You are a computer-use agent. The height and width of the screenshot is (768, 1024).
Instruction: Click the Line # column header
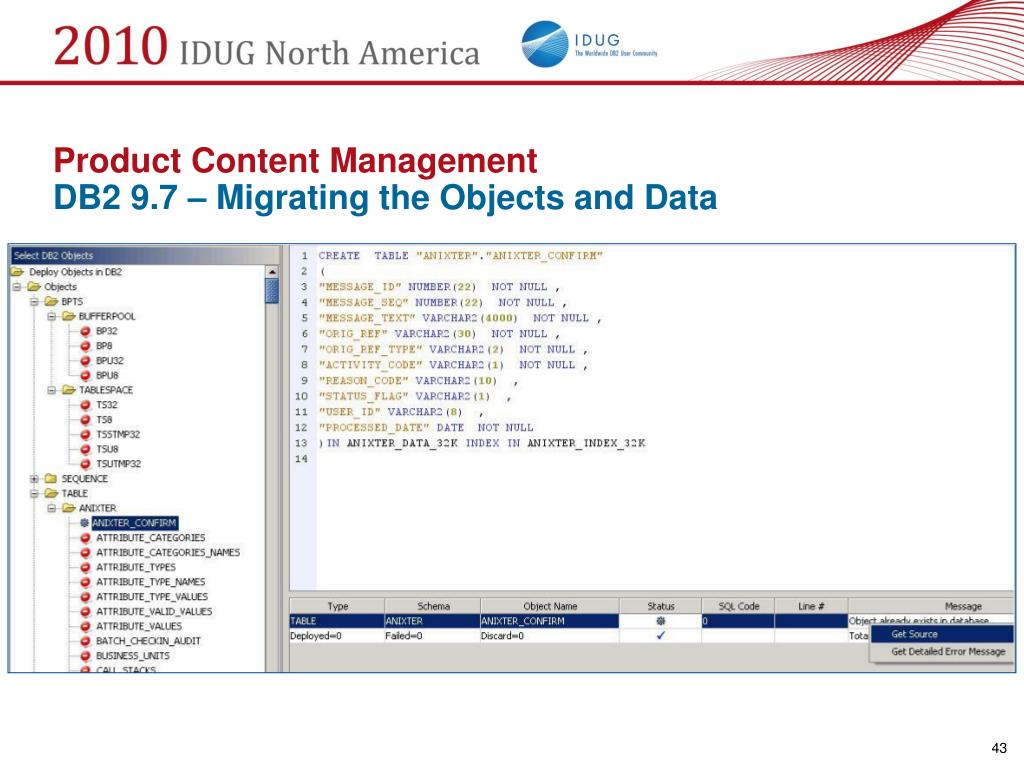tap(811, 606)
